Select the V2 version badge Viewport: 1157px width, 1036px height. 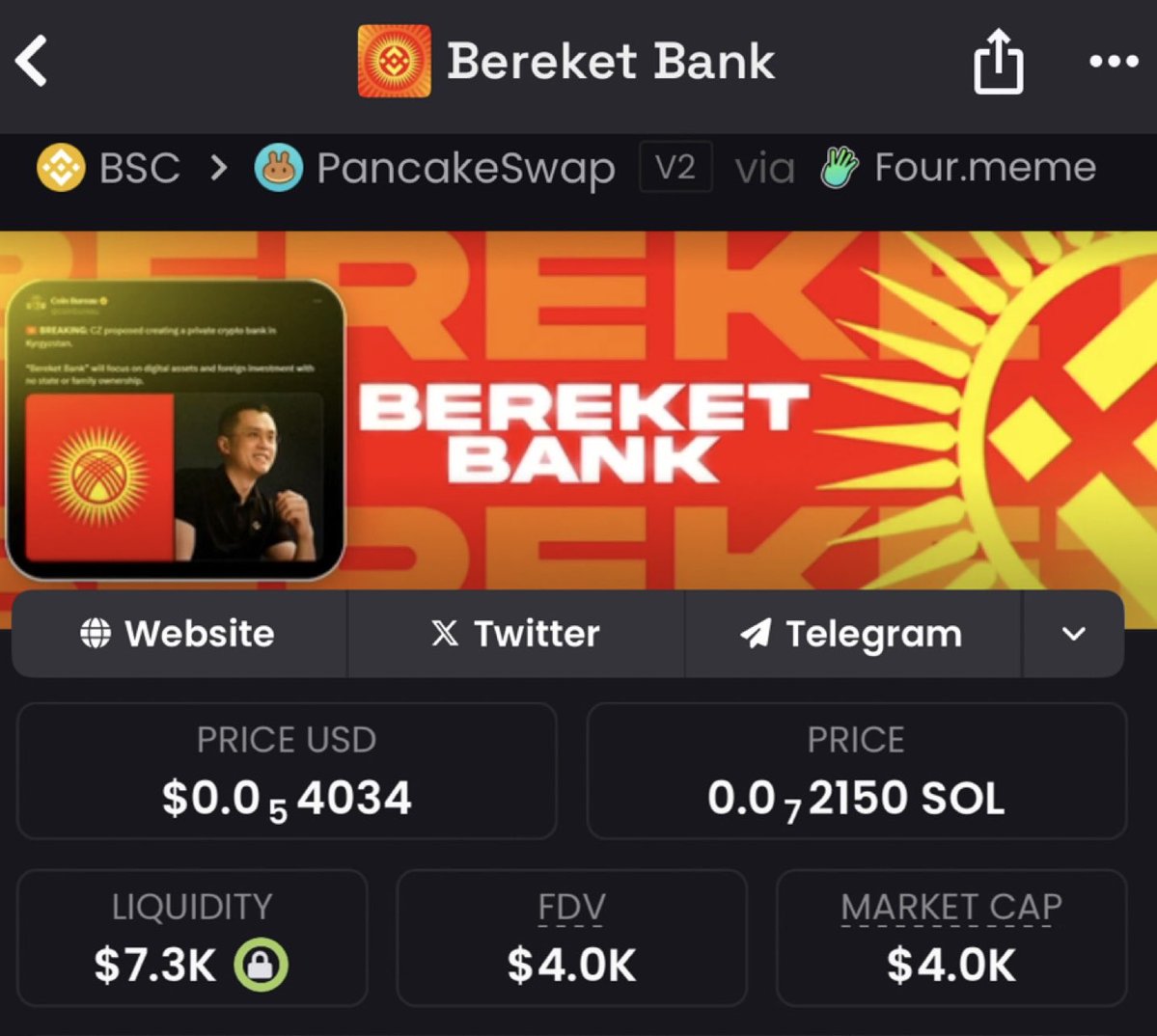pyautogui.click(x=675, y=168)
